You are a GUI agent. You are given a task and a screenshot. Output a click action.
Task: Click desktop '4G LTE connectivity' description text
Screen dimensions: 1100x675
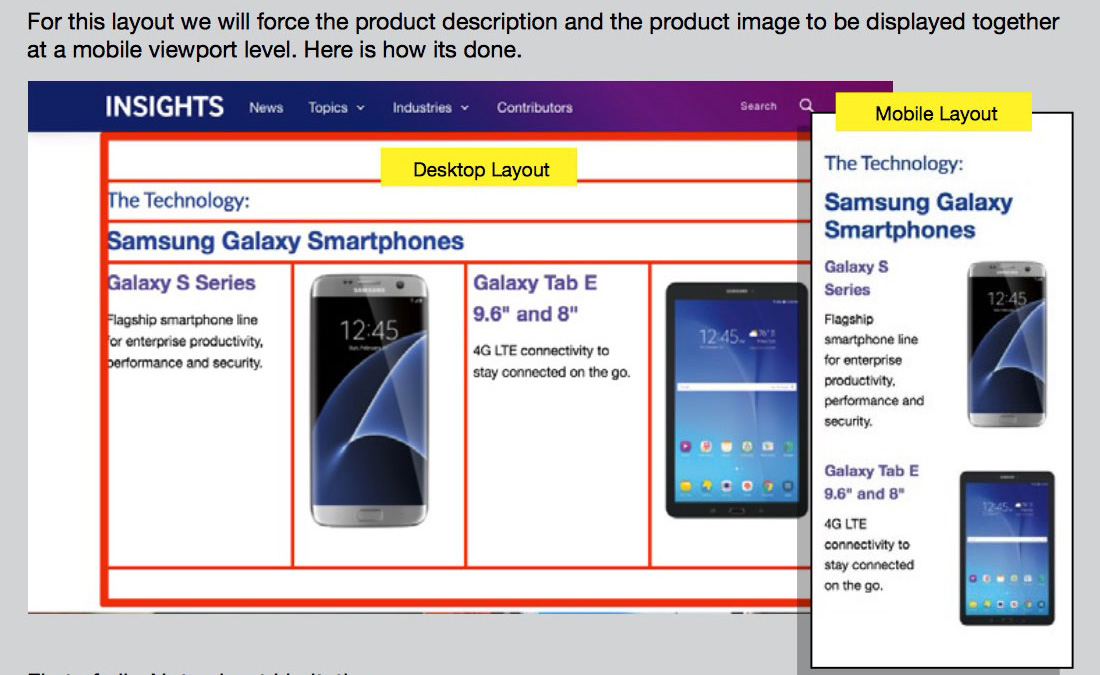551,361
